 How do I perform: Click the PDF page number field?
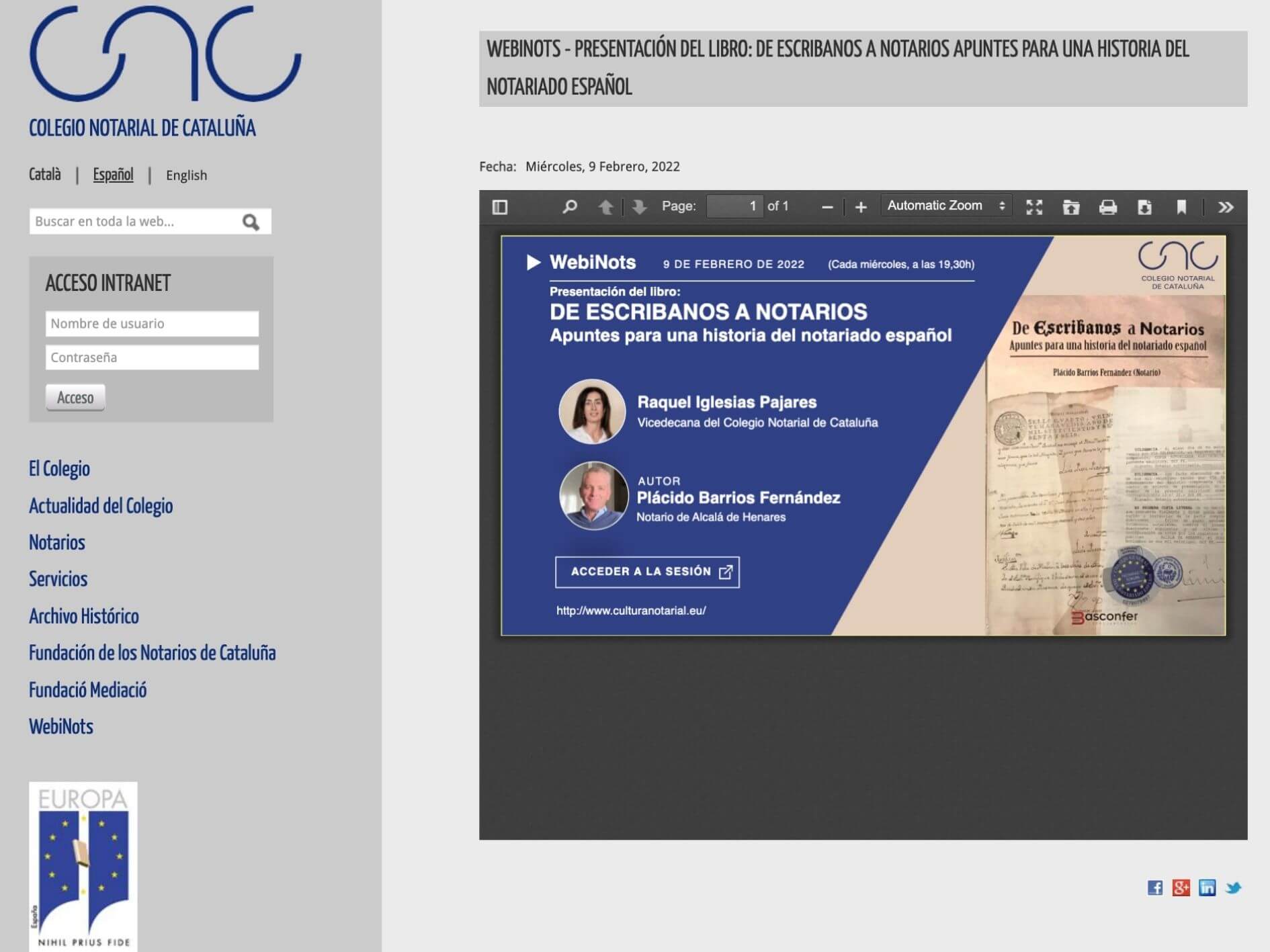(734, 206)
